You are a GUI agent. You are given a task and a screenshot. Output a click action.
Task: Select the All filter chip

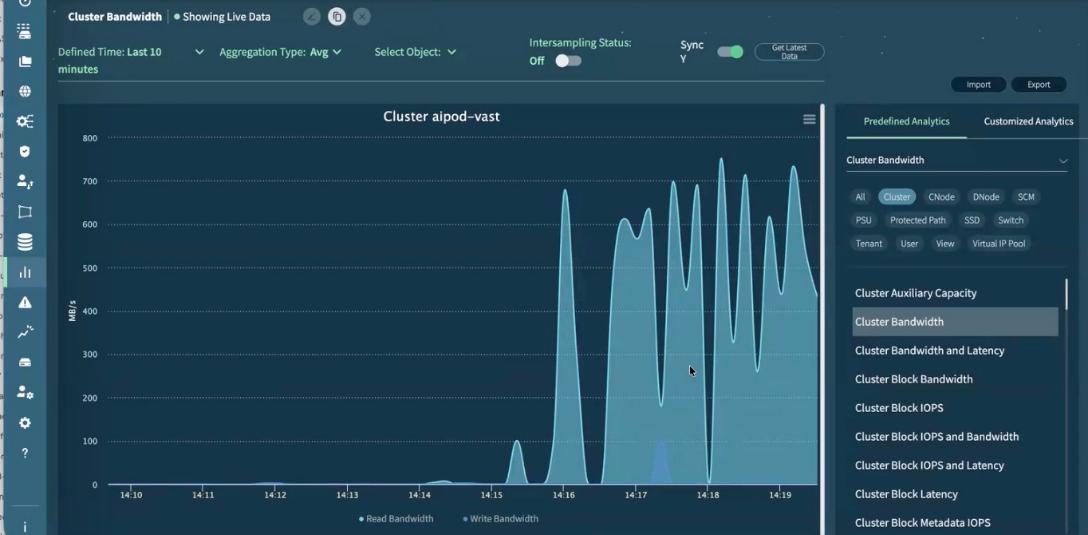point(860,197)
